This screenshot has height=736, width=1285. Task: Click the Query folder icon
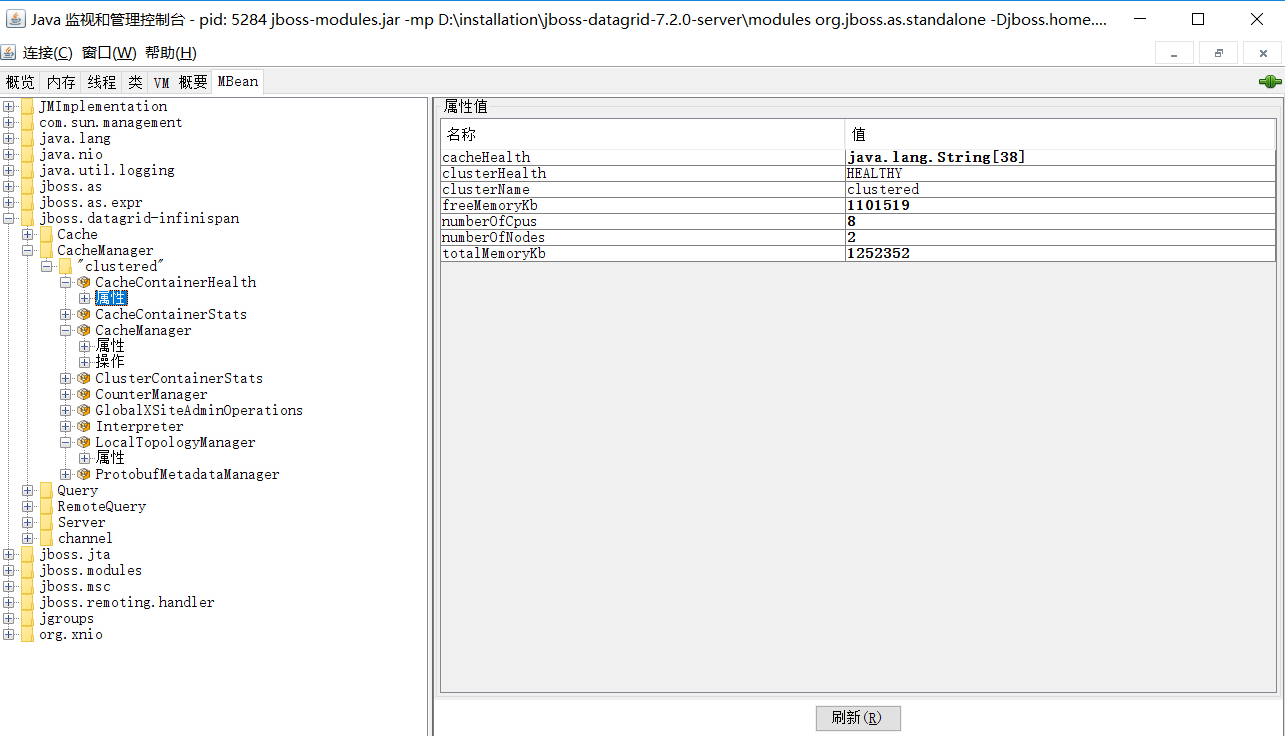click(x=46, y=491)
